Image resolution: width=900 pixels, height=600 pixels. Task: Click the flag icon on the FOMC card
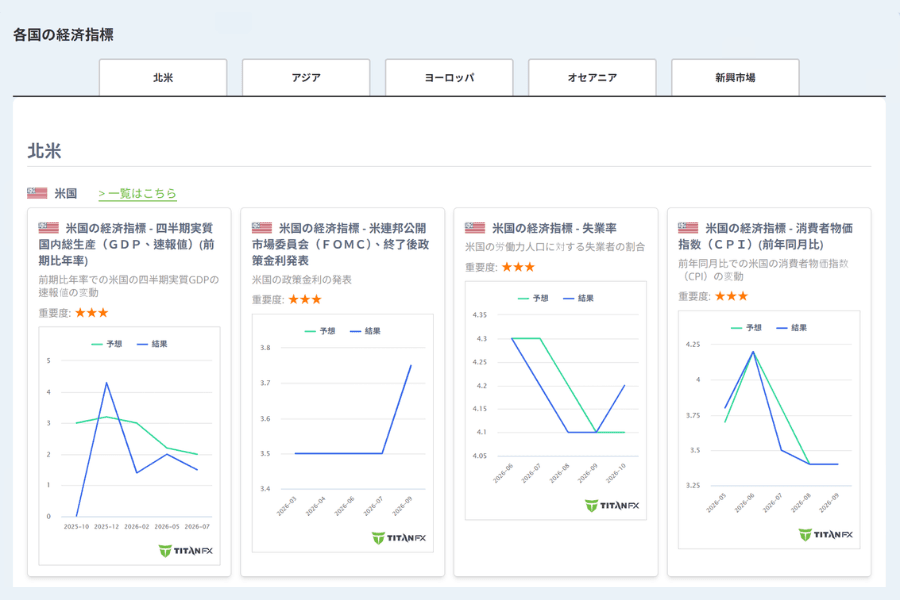(x=262, y=228)
